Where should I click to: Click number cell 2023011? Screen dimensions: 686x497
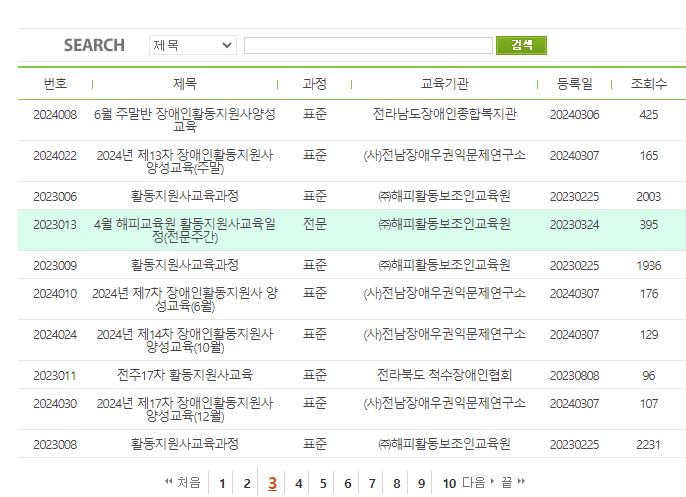click(x=55, y=375)
